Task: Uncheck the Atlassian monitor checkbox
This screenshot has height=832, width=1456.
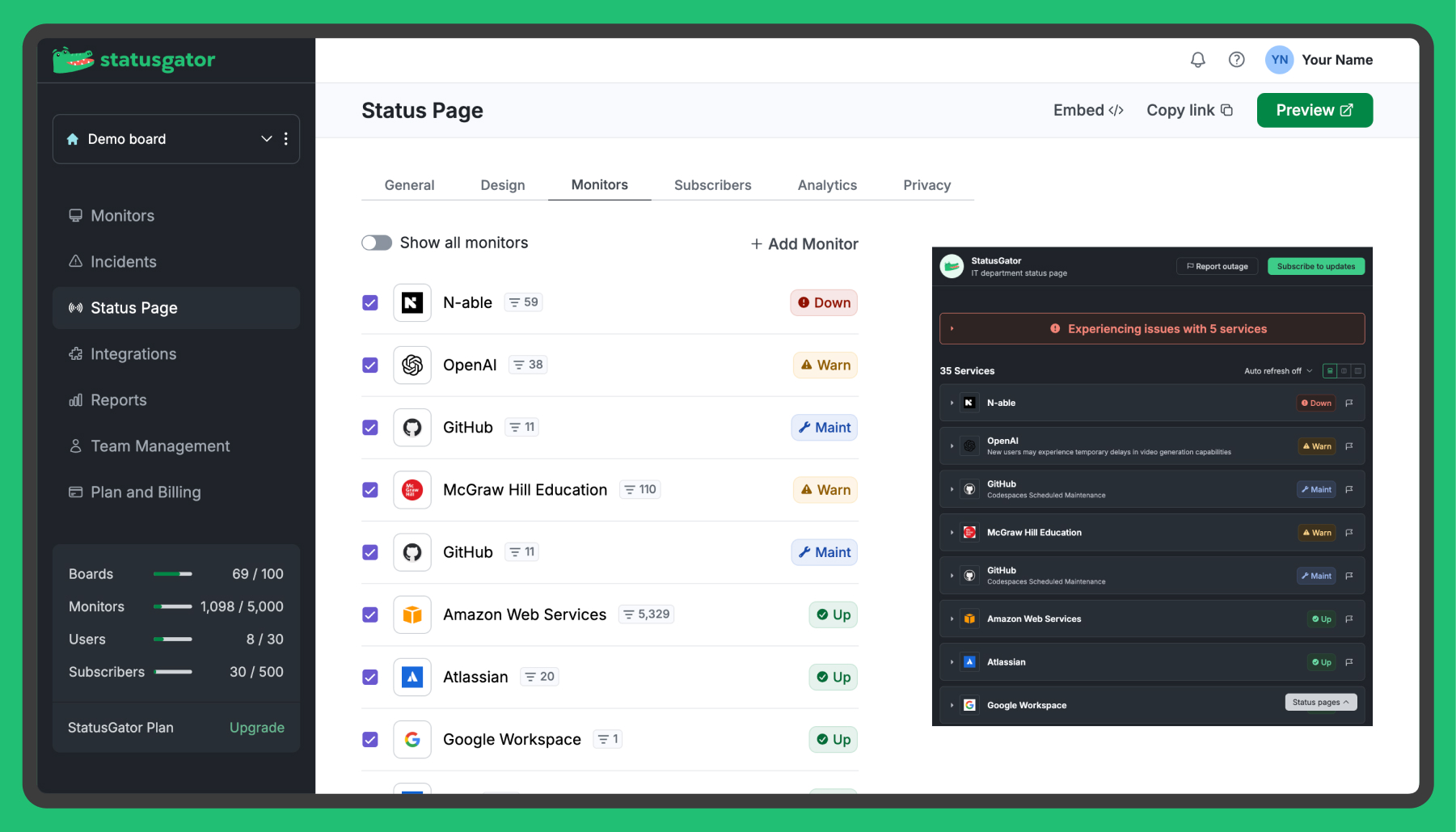Action: click(370, 677)
